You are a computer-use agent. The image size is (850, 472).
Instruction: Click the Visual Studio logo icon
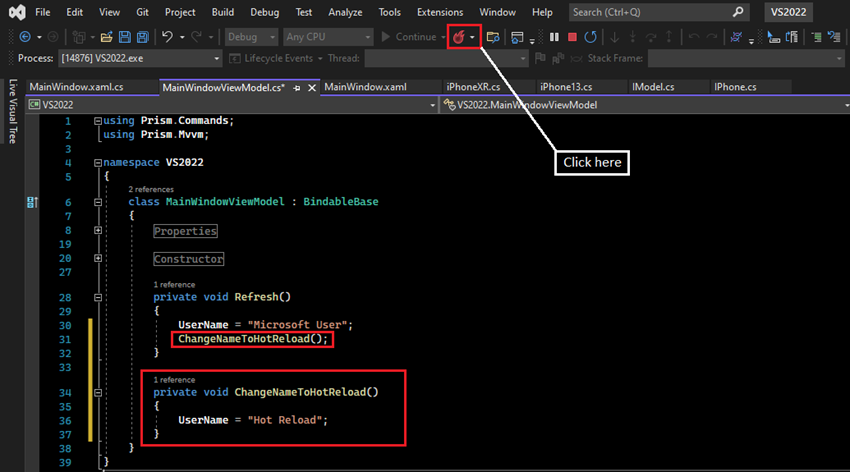click(17, 12)
